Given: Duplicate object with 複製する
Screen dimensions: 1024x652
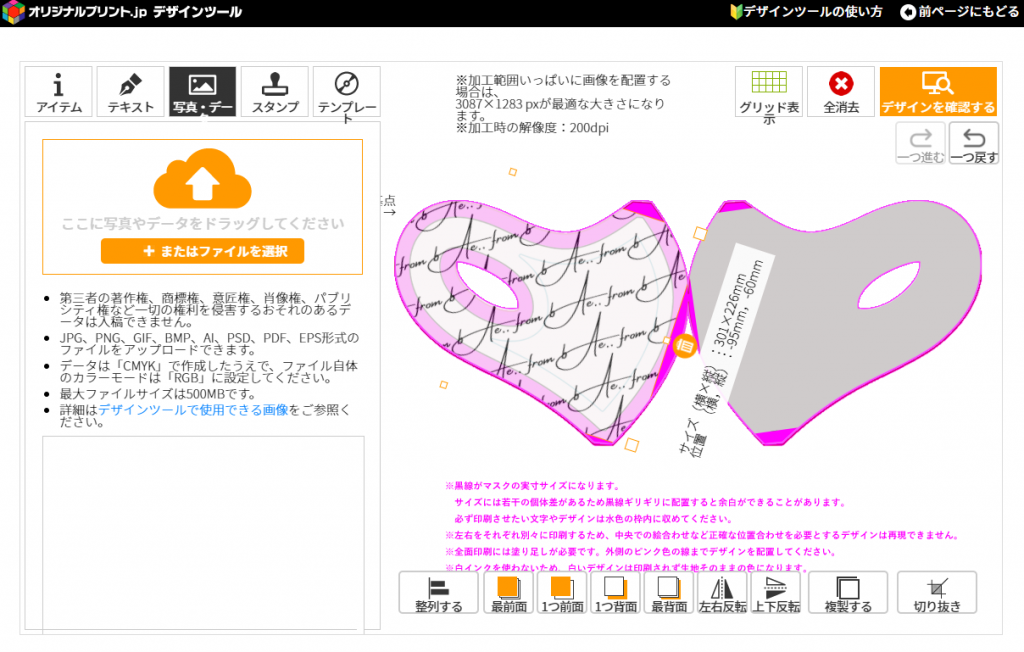Looking at the screenshot, I should [x=848, y=593].
